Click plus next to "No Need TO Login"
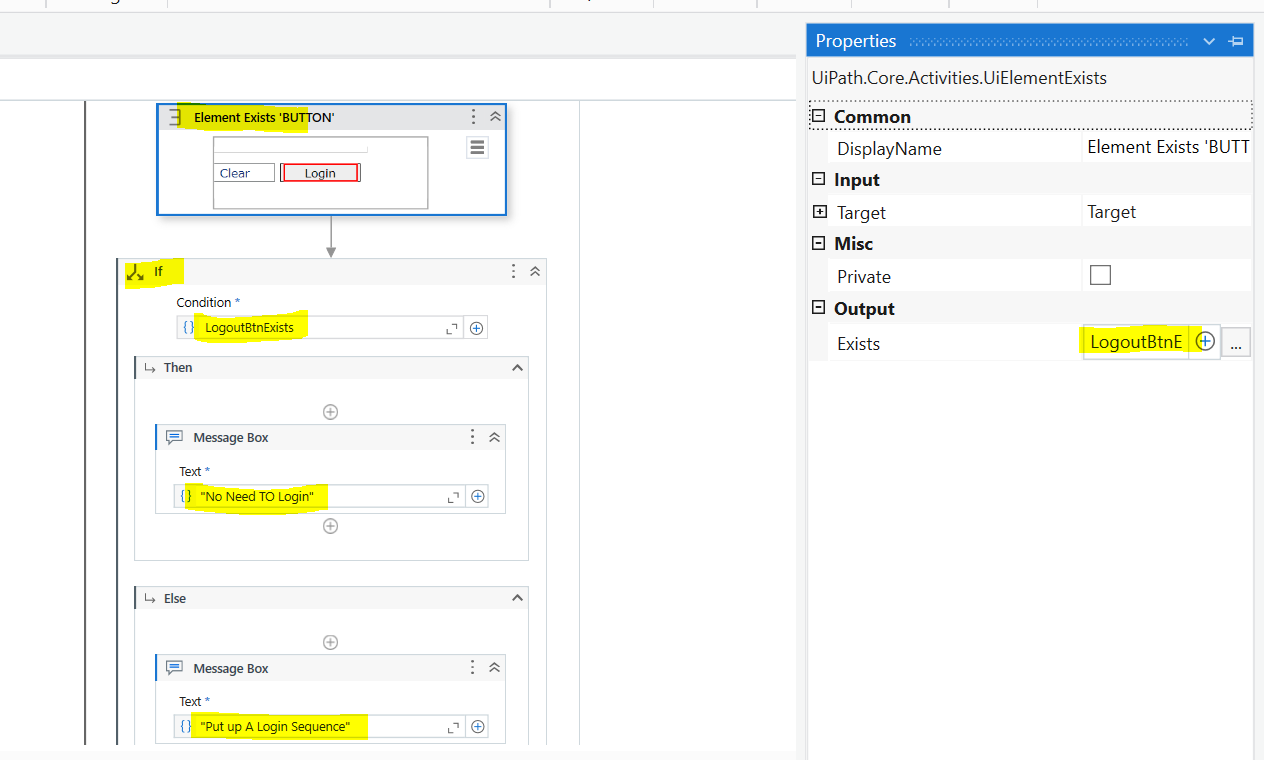This screenshot has width=1264, height=760. 478,497
